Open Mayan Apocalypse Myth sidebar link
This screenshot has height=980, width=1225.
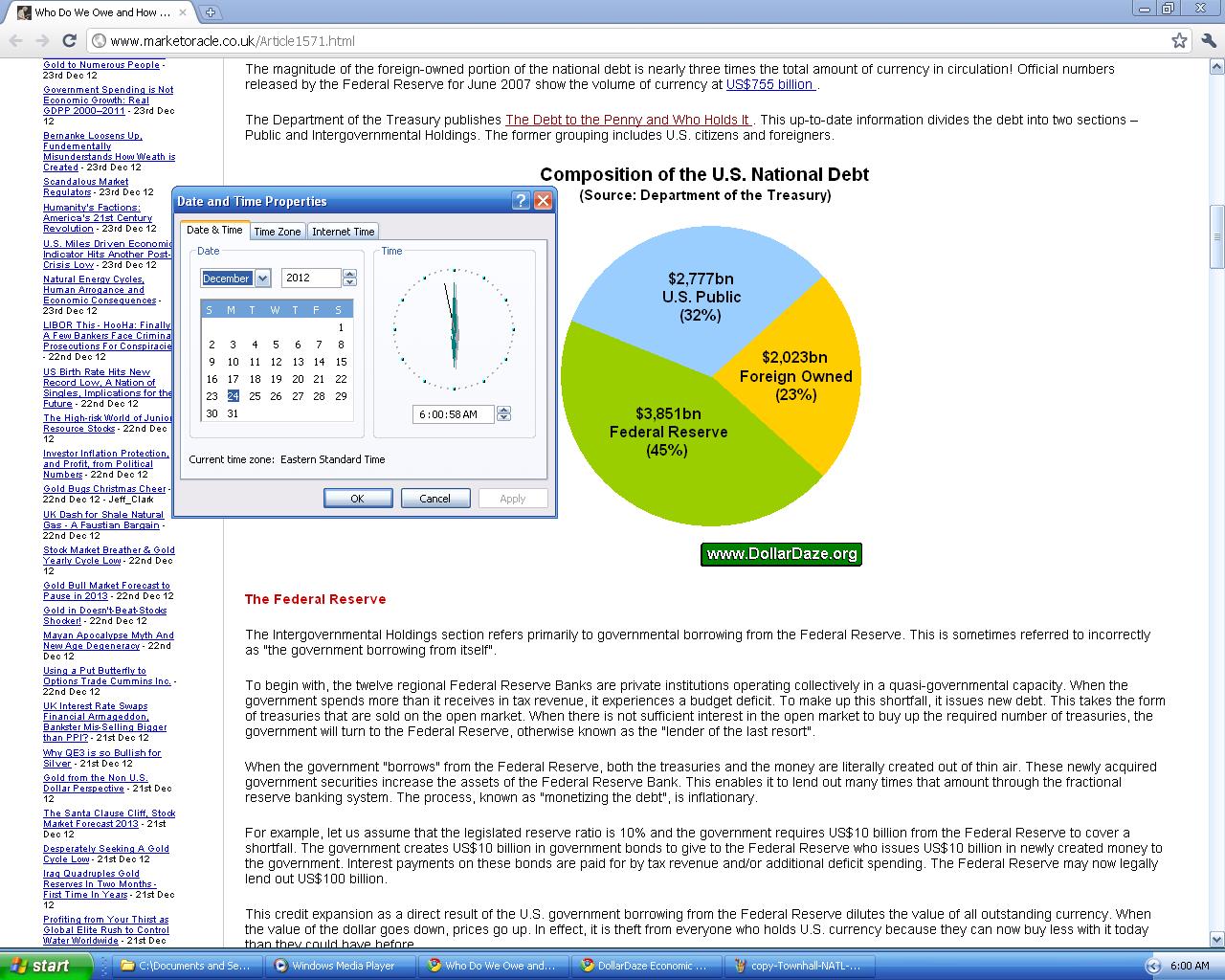tap(108, 640)
